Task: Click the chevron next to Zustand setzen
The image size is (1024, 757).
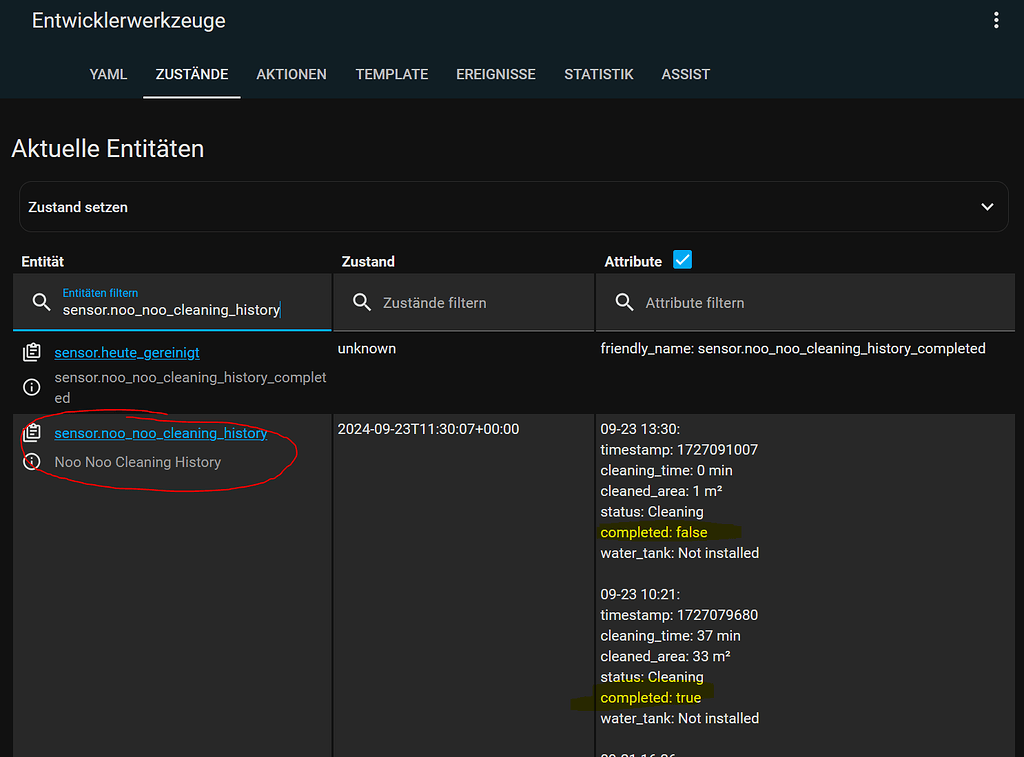Action: (987, 207)
